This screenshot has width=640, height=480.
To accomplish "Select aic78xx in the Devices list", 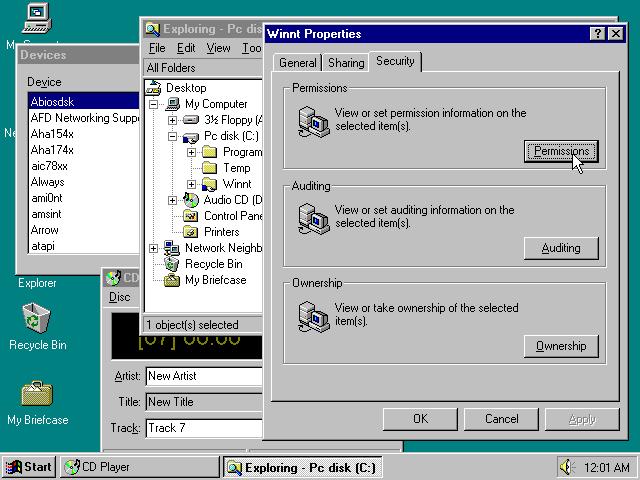I will point(84,166).
